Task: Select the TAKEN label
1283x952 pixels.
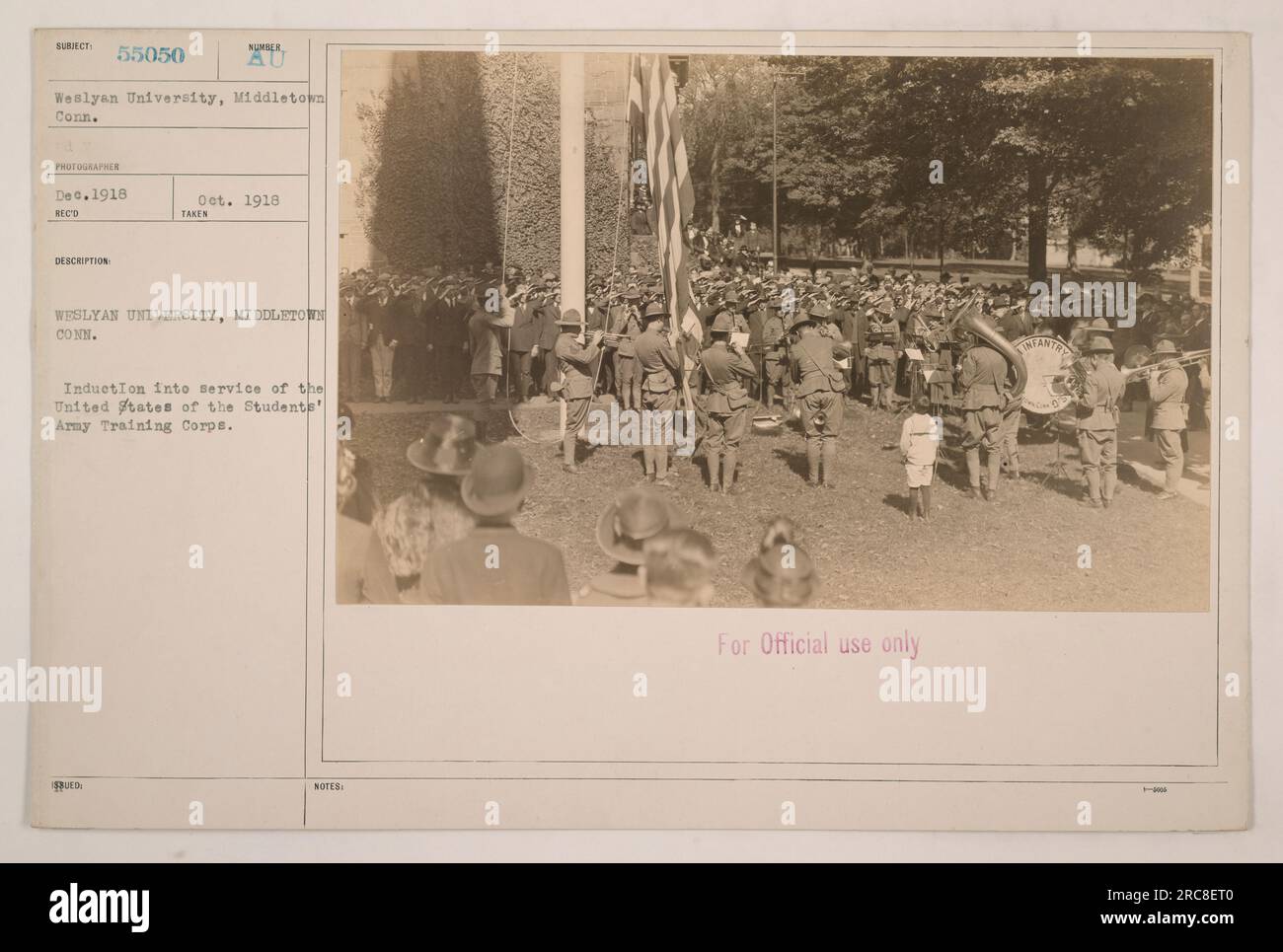Action: click(193, 213)
